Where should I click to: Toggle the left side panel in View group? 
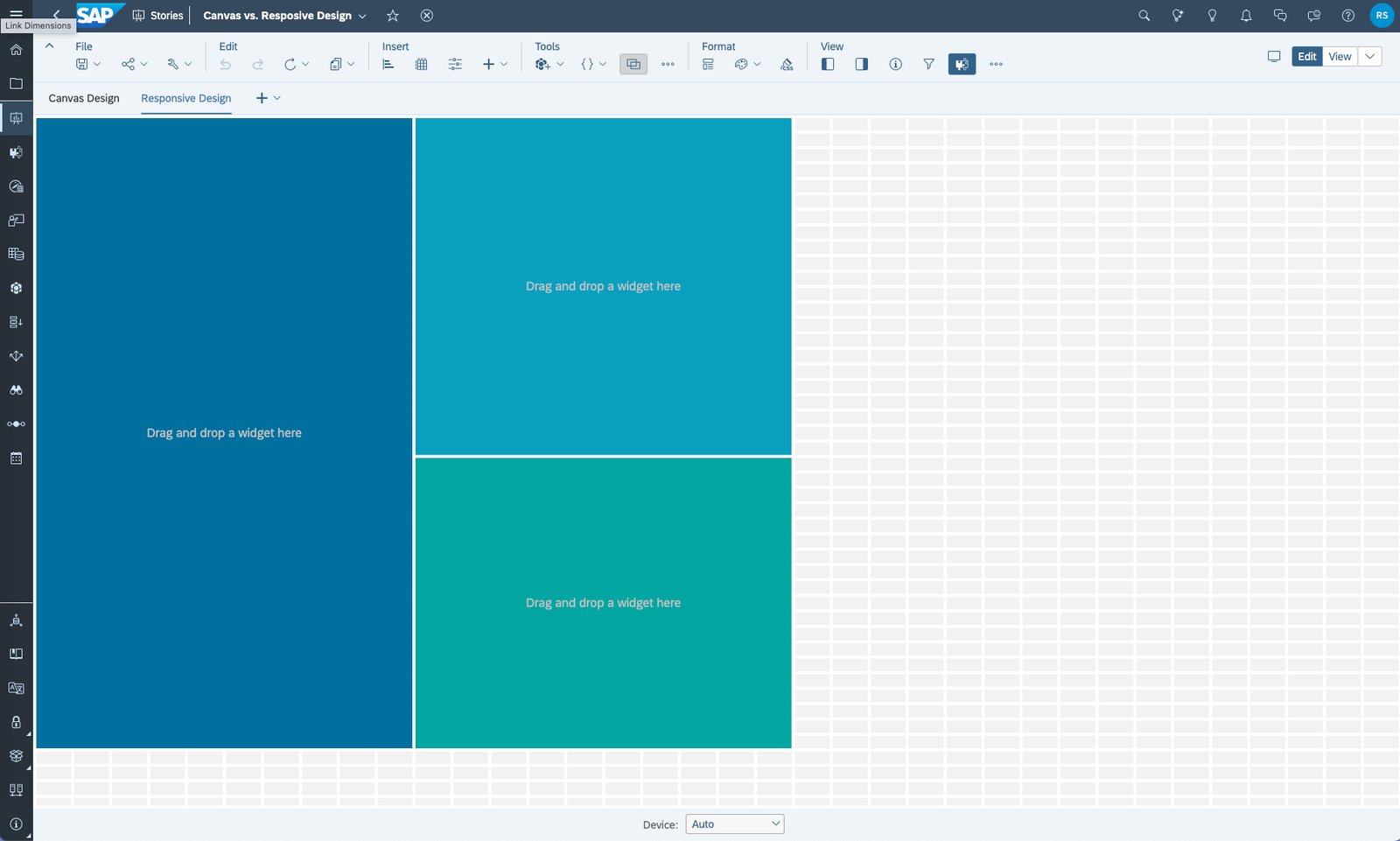(x=826, y=64)
